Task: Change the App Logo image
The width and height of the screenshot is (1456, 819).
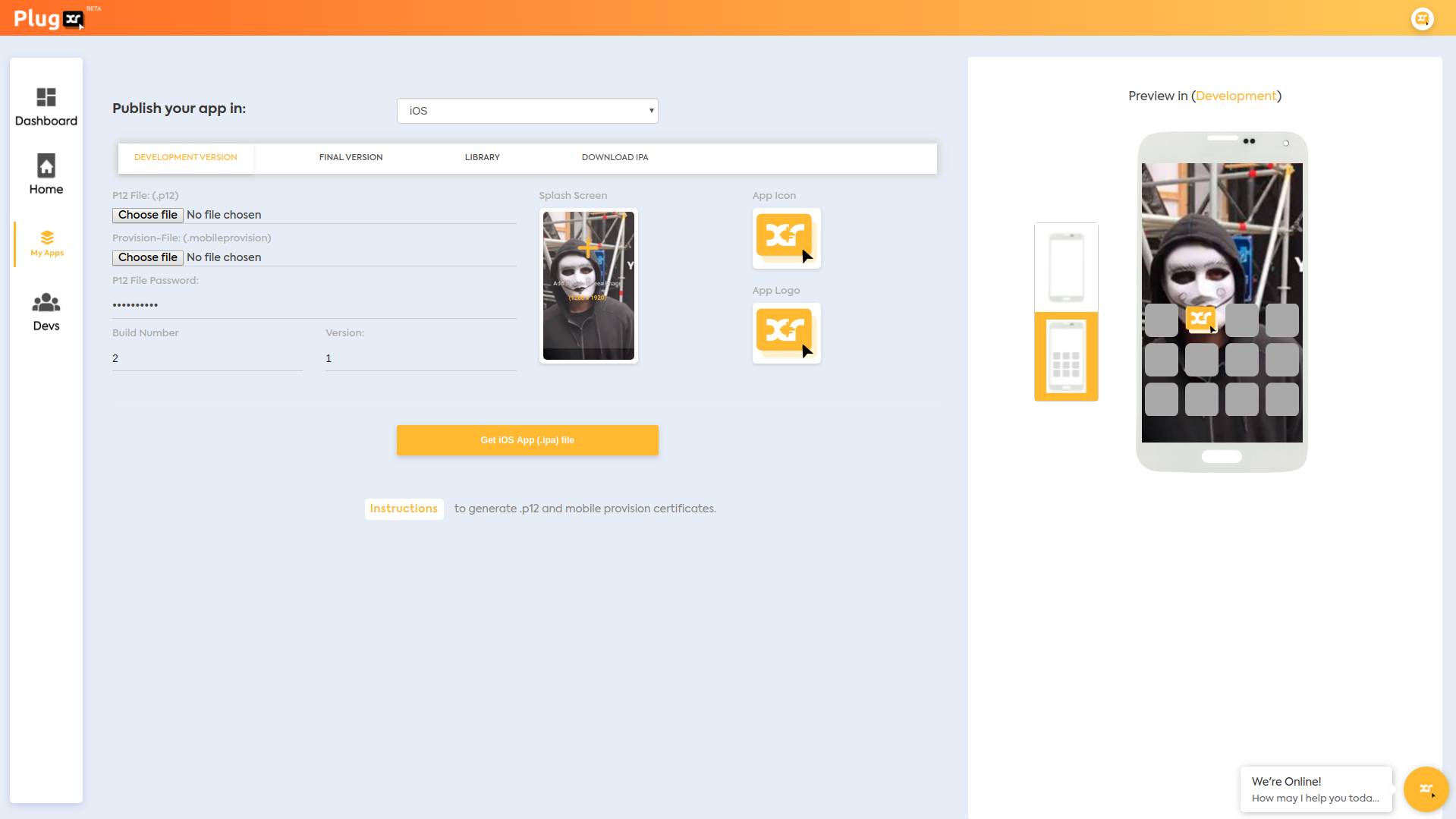Action: pos(786,333)
